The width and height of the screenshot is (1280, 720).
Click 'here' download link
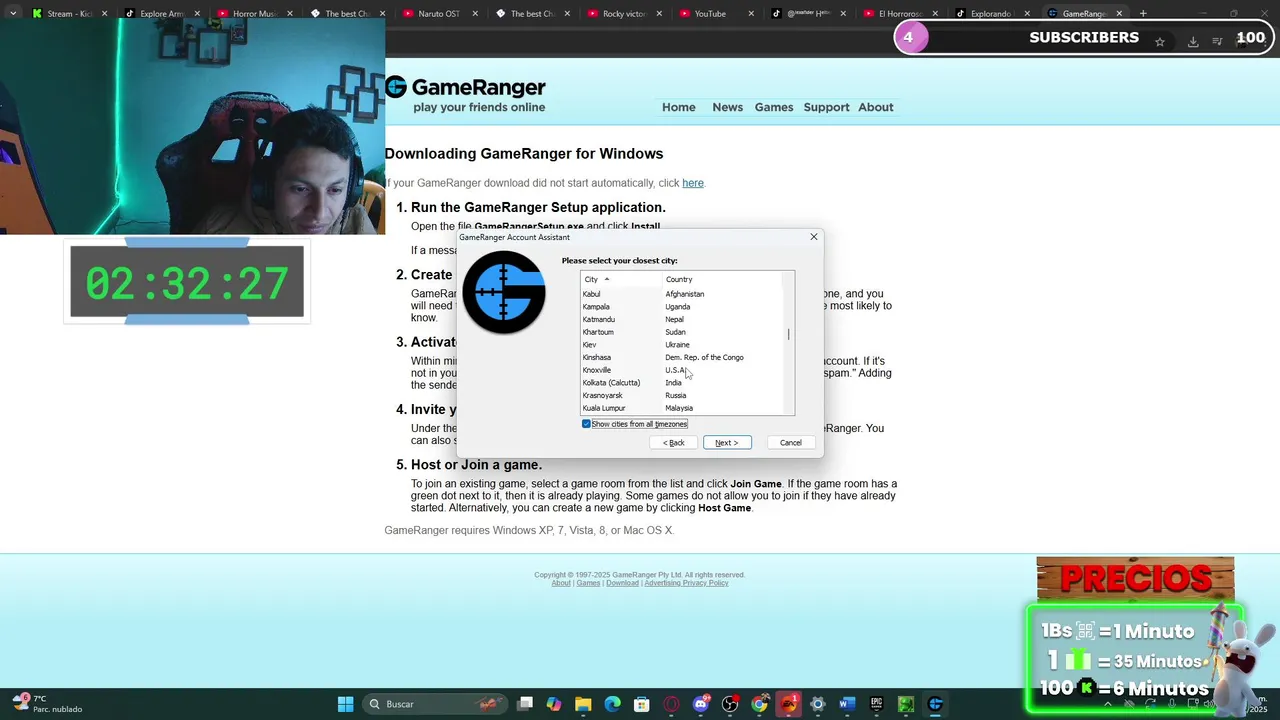click(693, 183)
